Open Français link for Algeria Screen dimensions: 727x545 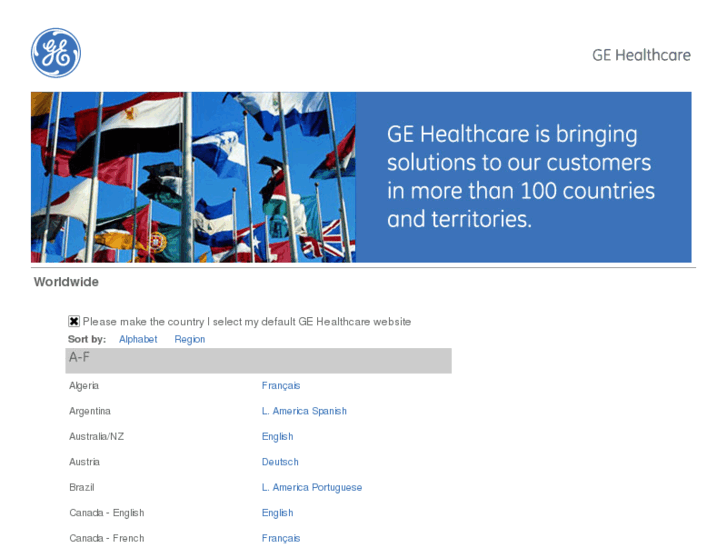[x=281, y=385]
